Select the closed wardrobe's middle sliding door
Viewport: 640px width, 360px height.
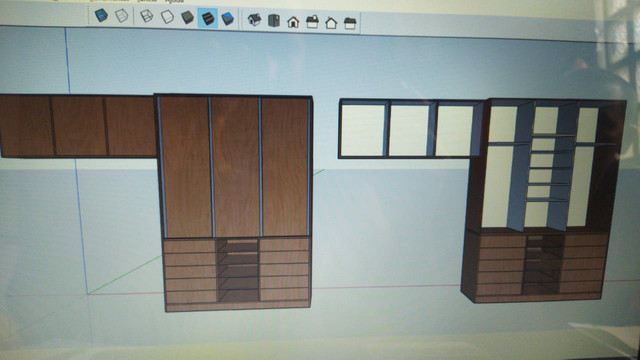(236, 167)
